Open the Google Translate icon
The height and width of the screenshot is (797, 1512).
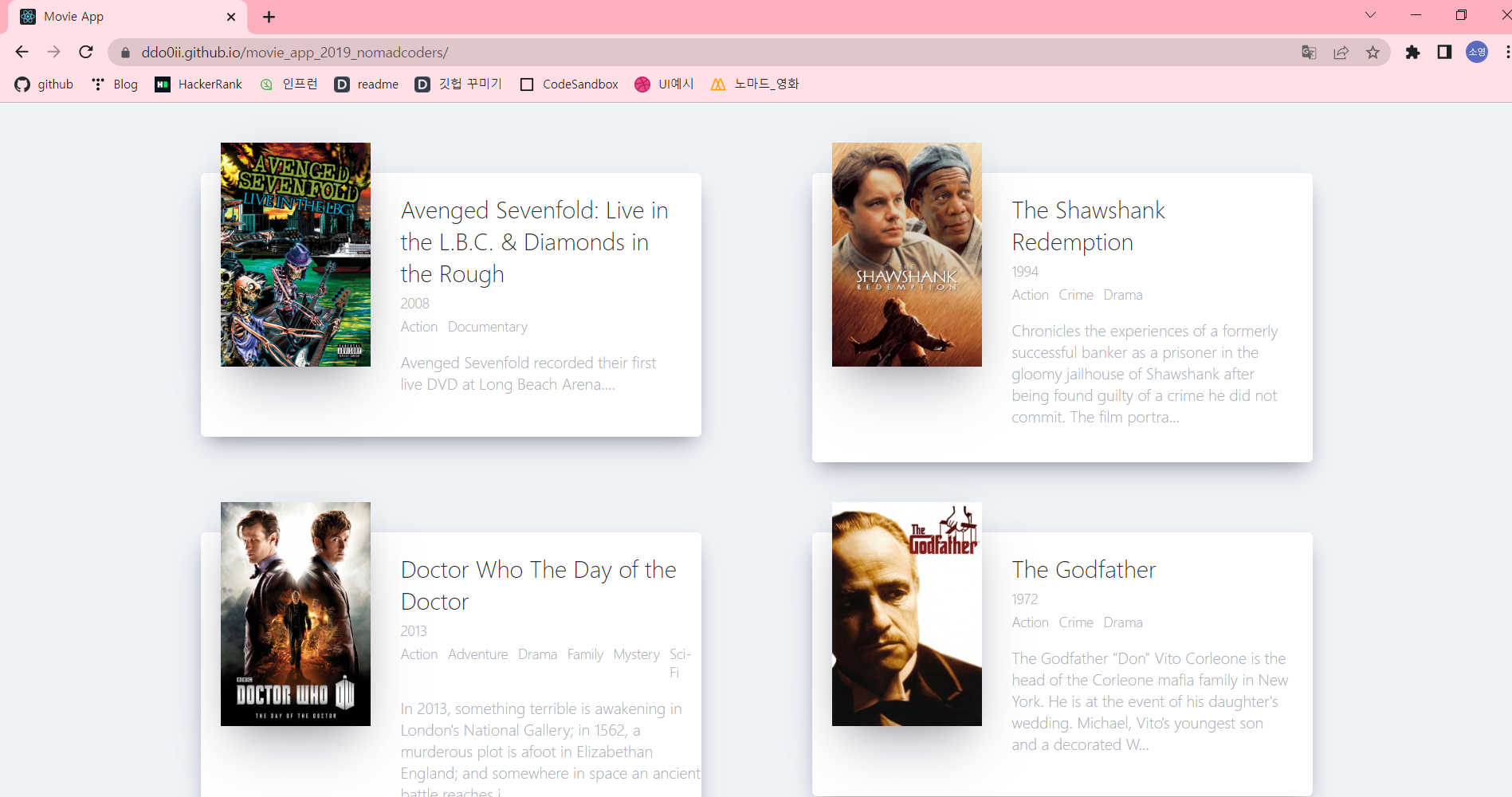[1309, 53]
